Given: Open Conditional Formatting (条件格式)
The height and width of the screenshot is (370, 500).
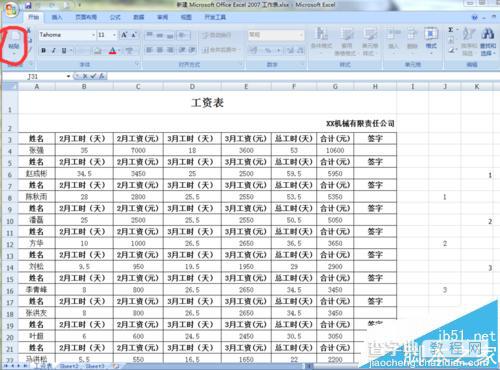Looking at the screenshot, I should tap(321, 41).
